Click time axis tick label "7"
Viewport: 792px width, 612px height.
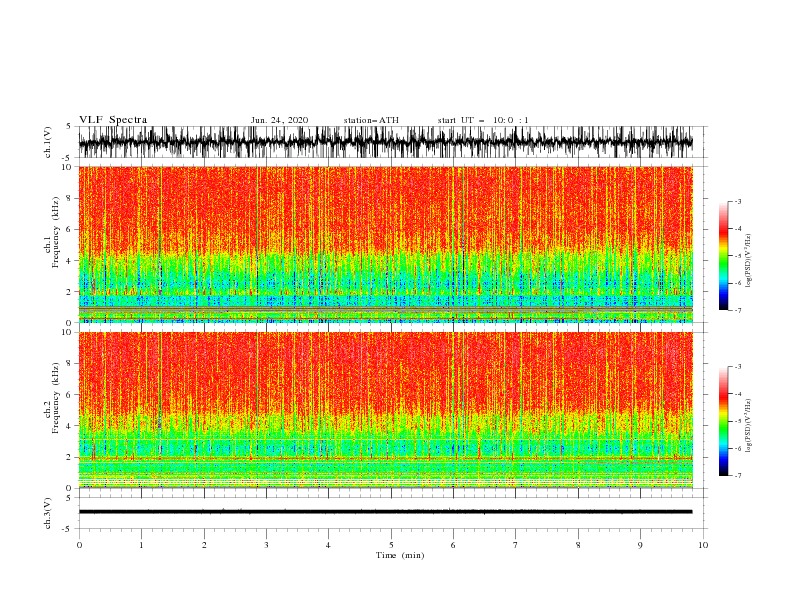pyautogui.click(x=516, y=545)
